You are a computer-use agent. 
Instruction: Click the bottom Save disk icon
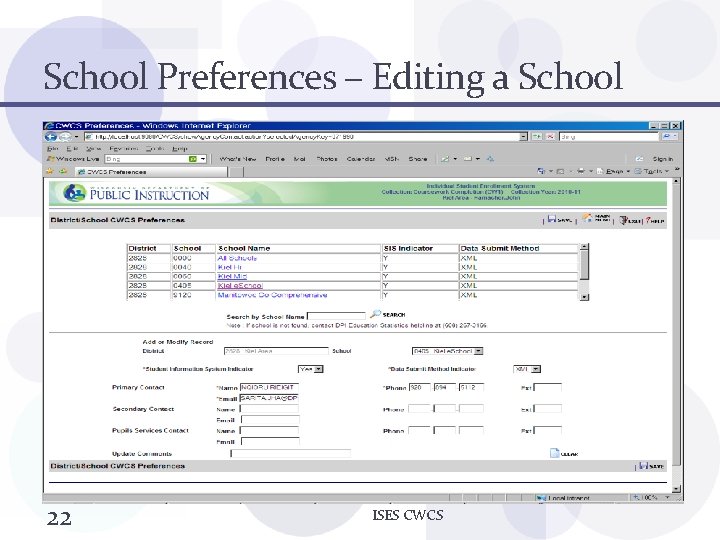644,466
